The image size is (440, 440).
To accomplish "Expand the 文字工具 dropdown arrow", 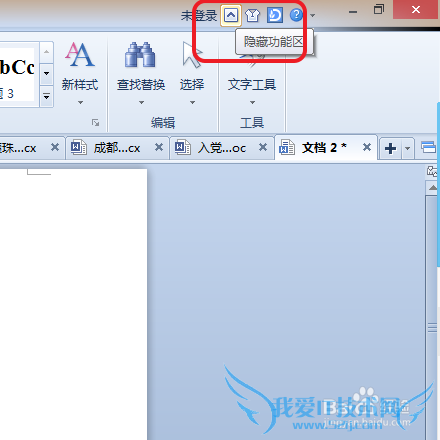I will click(252, 103).
